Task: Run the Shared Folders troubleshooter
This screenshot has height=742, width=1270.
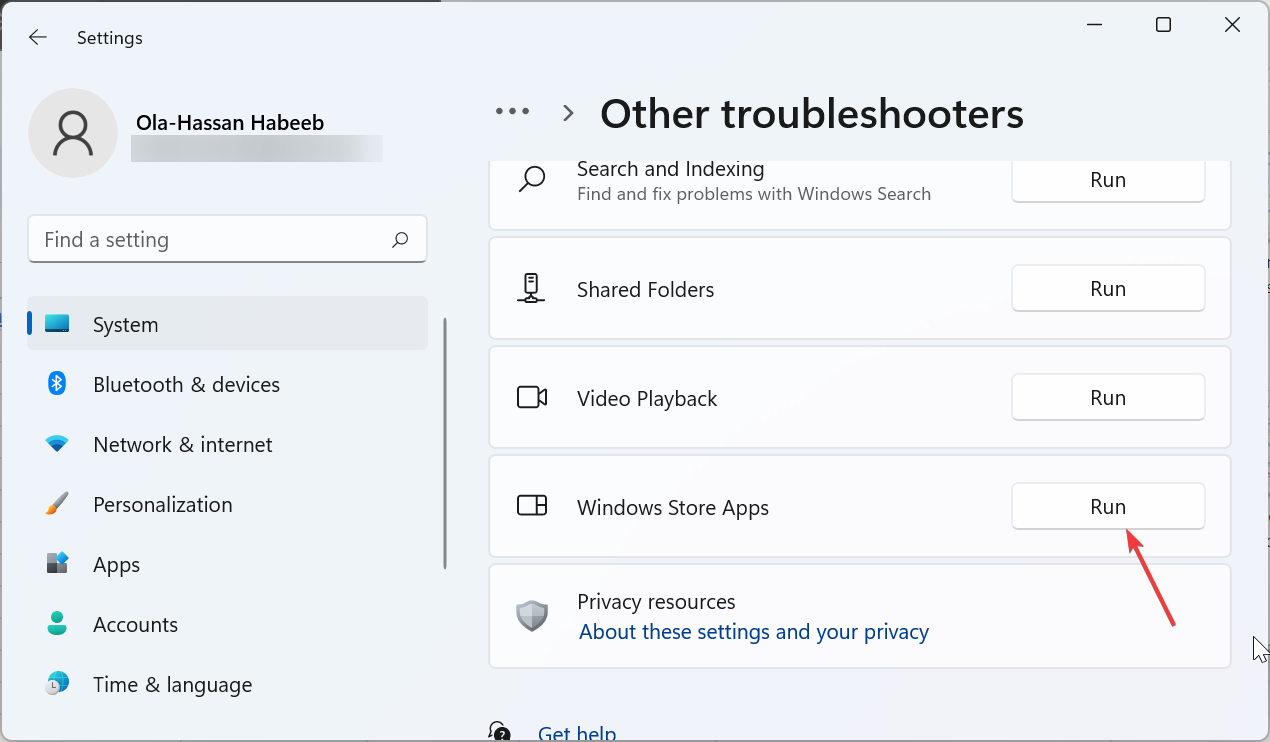Action: pyautogui.click(x=1107, y=289)
